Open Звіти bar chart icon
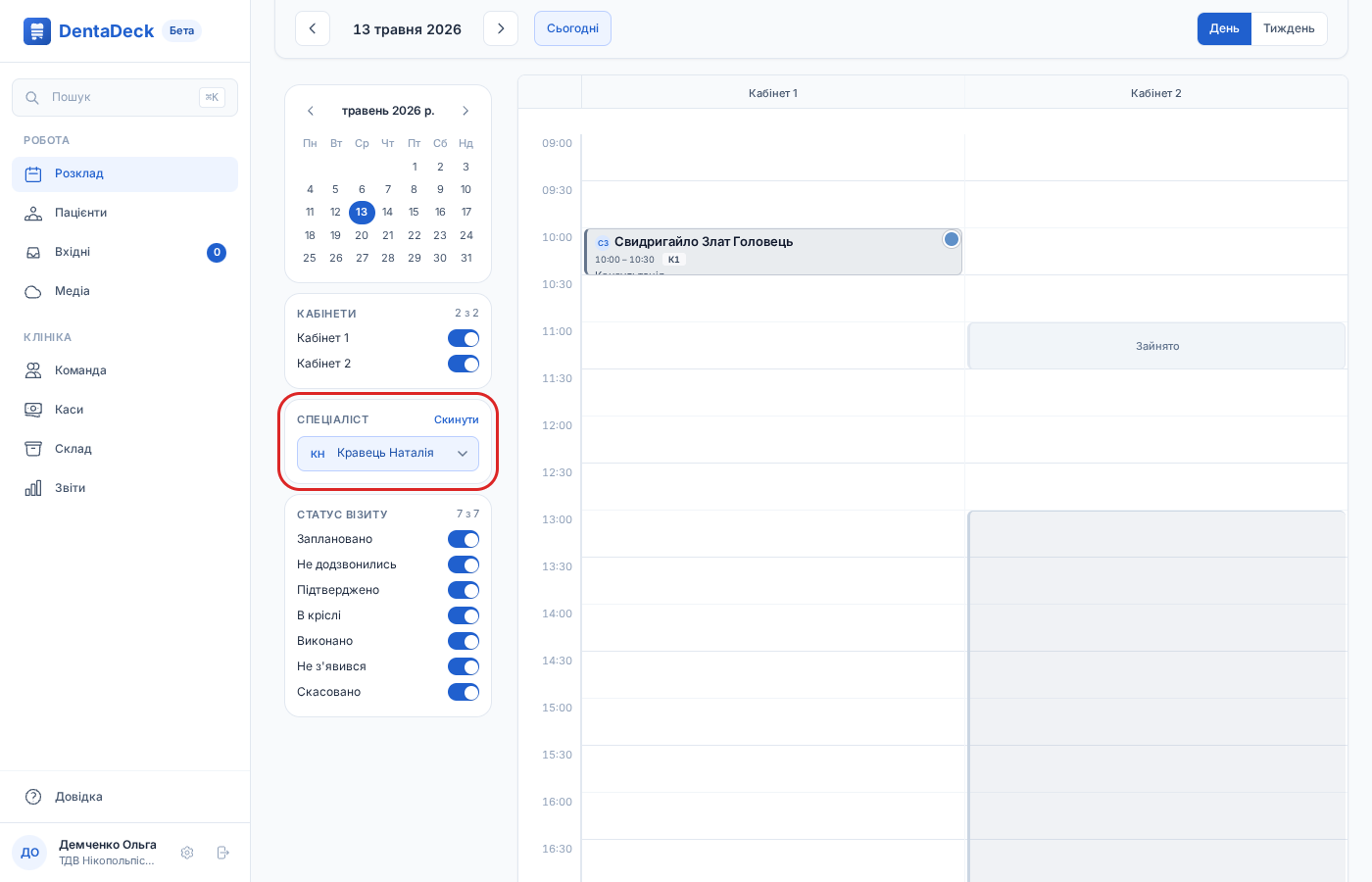Viewport: 1372px width, 882px height. pos(33,488)
